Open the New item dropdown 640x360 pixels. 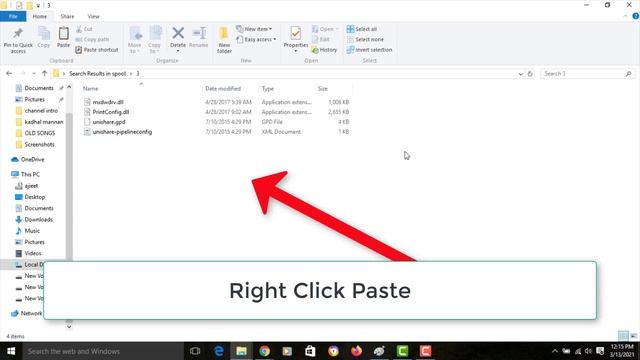coord(254,29)
